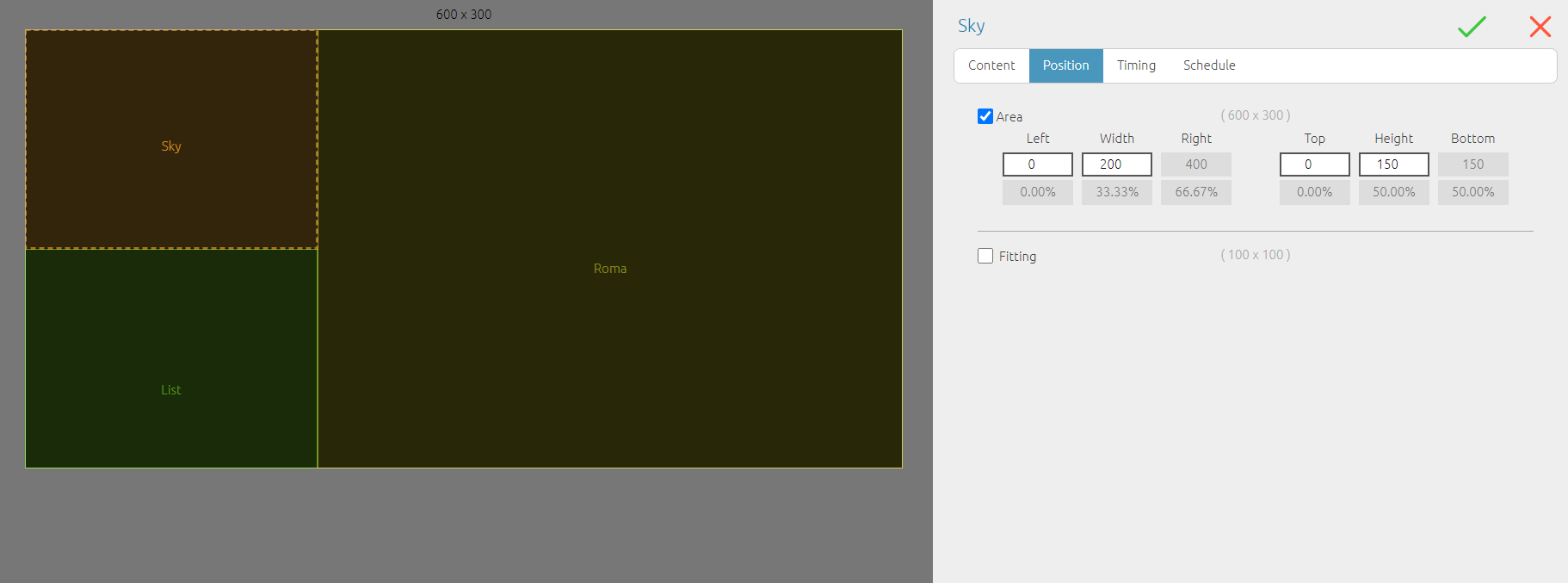Viewport: 1568px width, 583px height.
Task: Click the Width percentage field 33.33%
Action: [x=1116, y=192]
